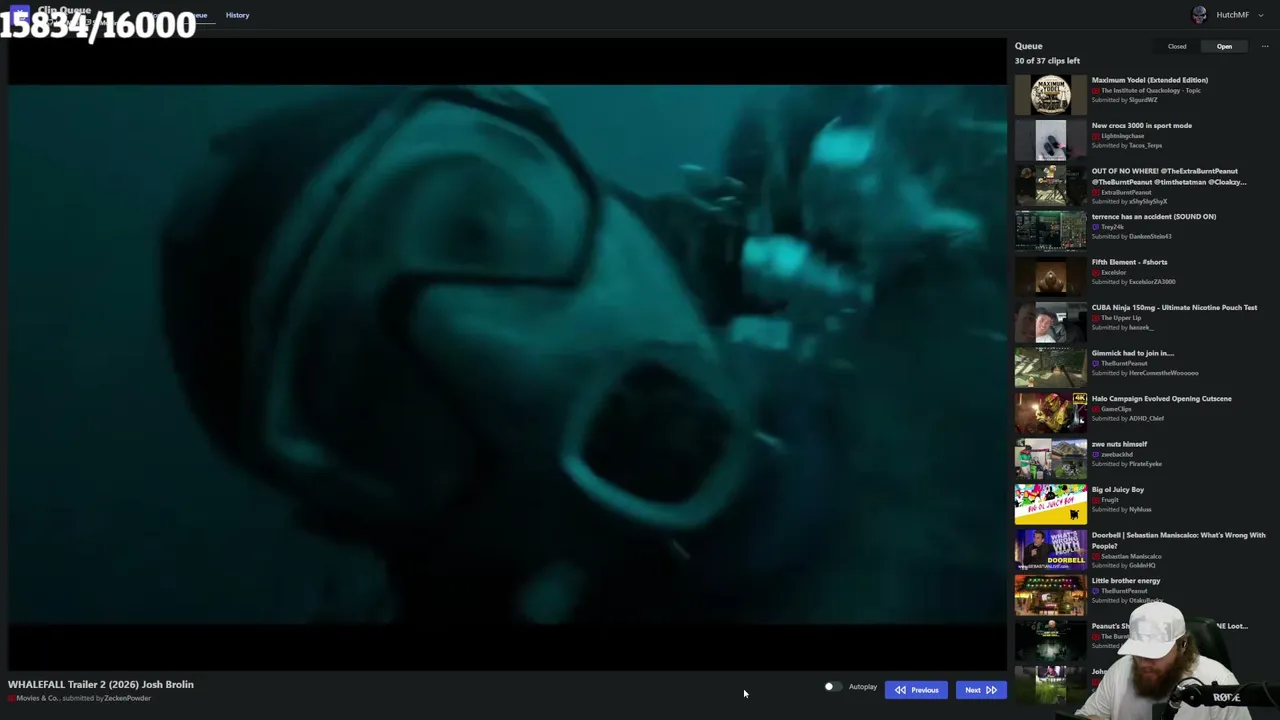Click the title 'Maximum Yodel (Extended Edition)'
1280x720 pixels.
(1150, 80)
